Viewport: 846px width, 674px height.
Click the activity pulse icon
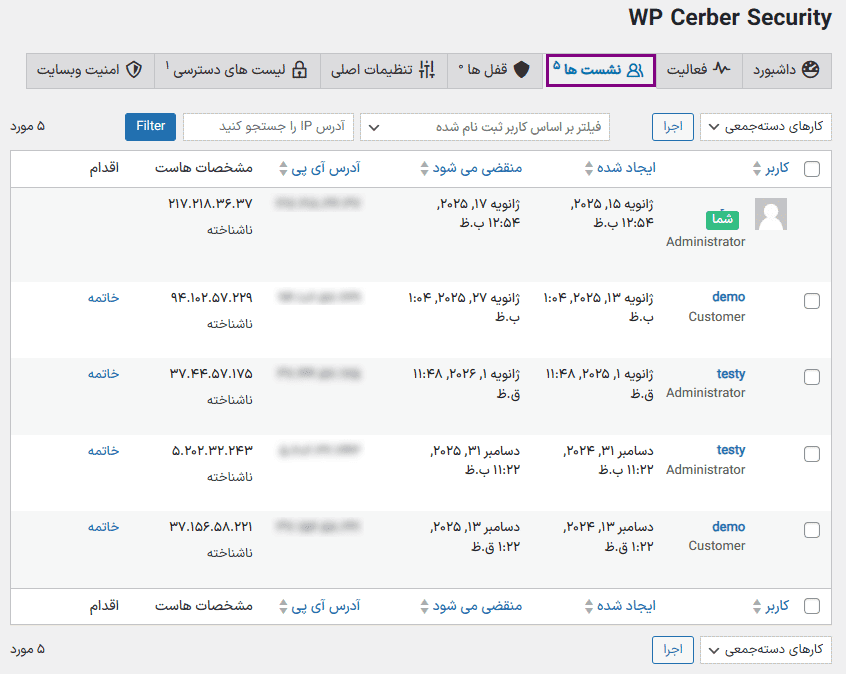coord(722,69)
